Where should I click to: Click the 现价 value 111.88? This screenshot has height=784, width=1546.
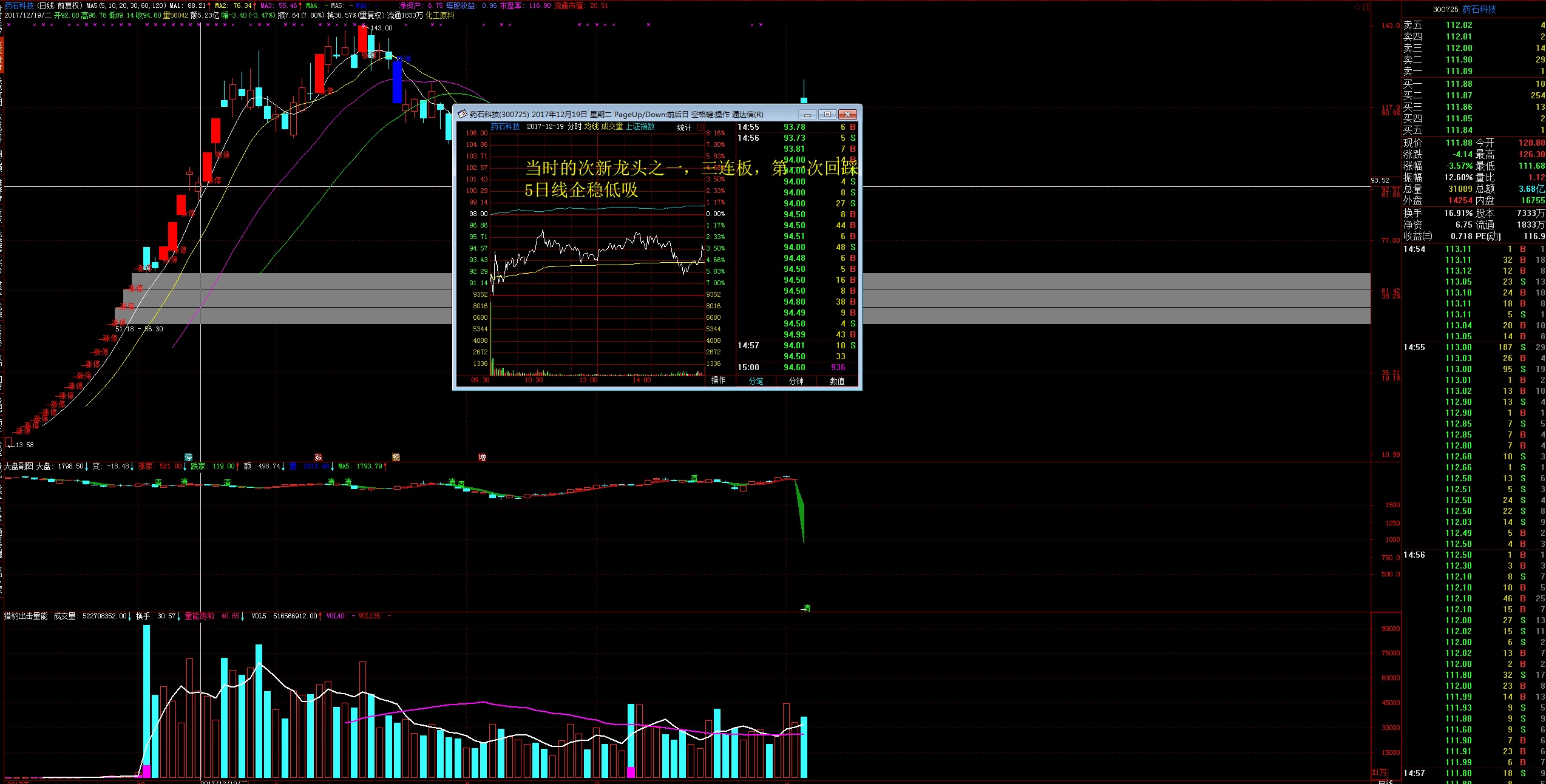click(1459, 143)
